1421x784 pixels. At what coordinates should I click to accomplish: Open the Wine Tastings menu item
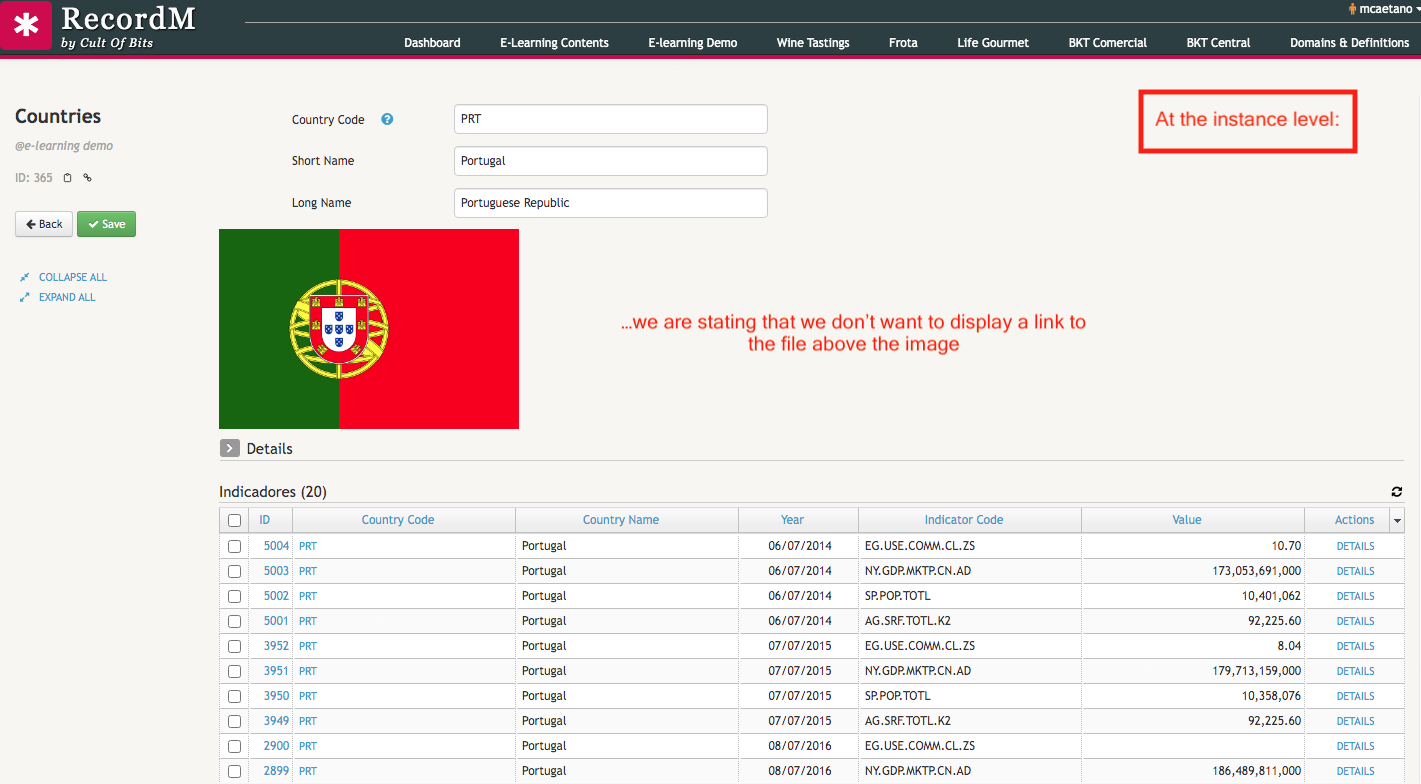[812, 43]
